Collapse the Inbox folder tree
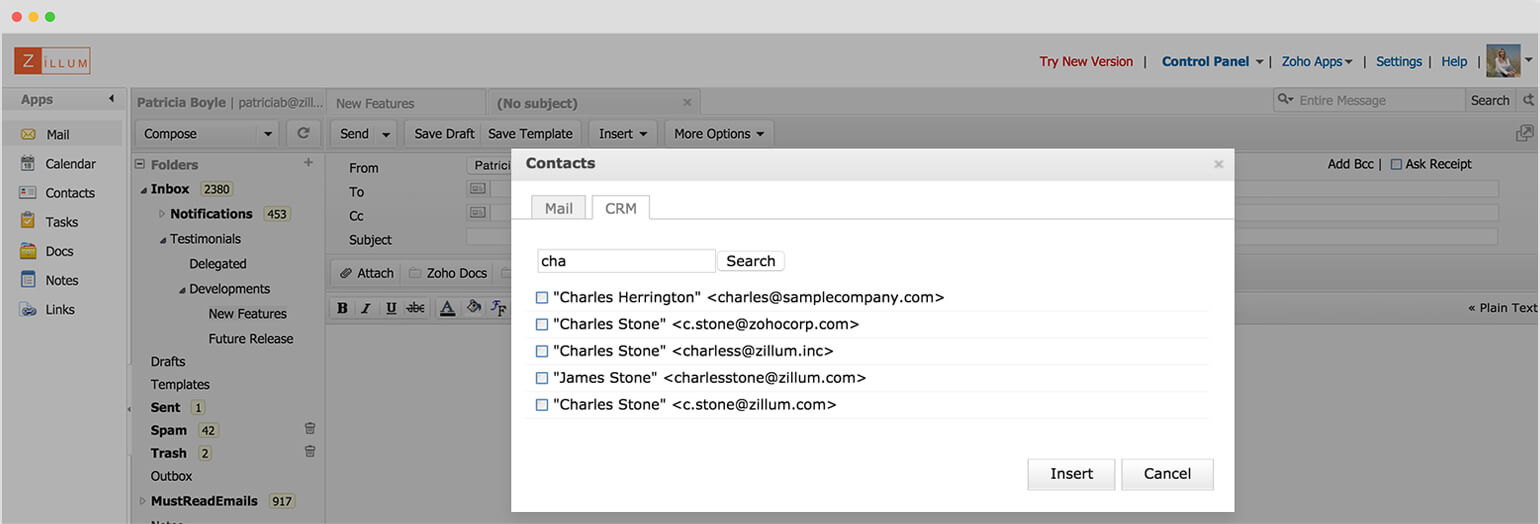Viewport: 1540px width, 524px height. point(143,190)
